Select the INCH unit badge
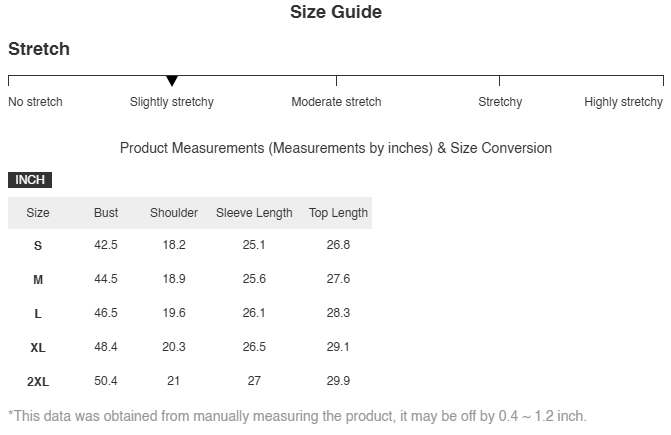 [x=30, y=180]
